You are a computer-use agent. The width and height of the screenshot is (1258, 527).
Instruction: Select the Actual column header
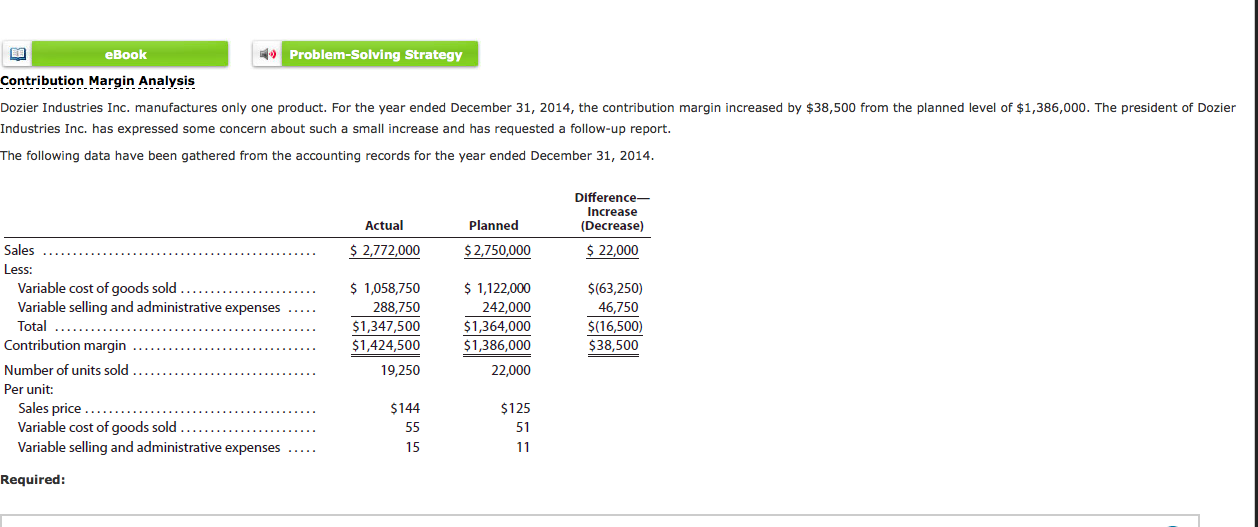[385, 226]
